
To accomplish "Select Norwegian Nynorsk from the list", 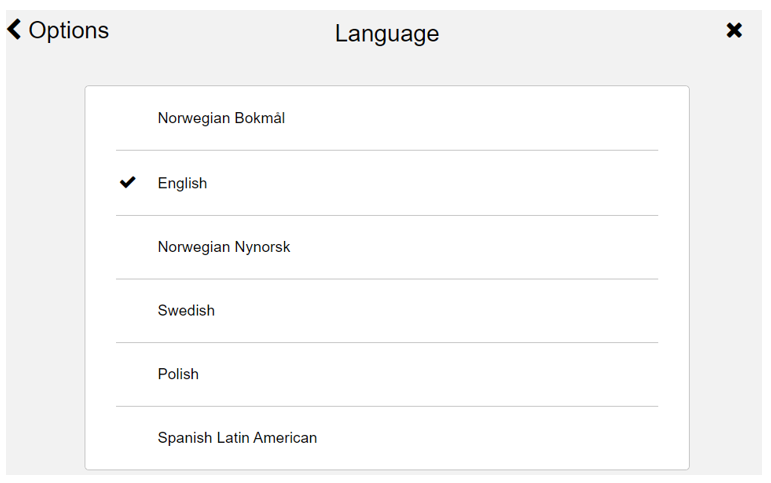I will (387, 247).
